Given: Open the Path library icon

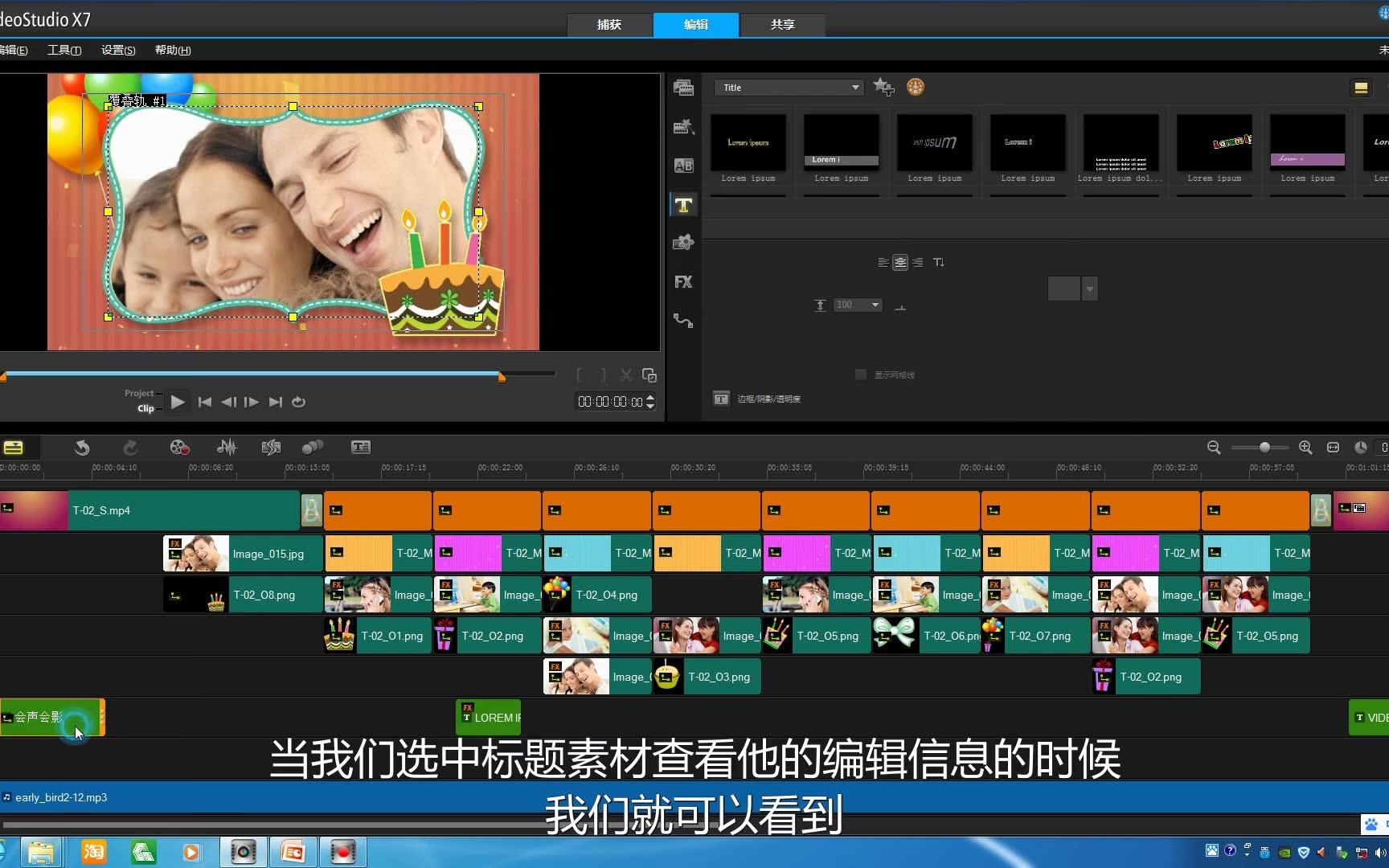Looking at the screenshot, I should pos(683,321).
